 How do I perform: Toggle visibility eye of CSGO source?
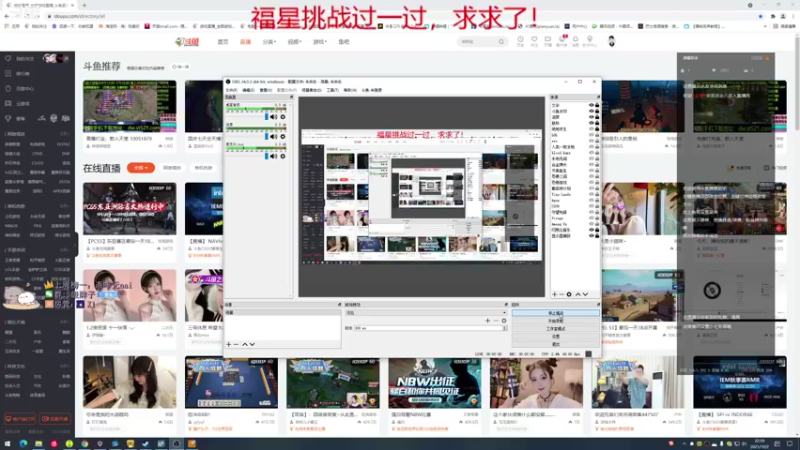[x=591, y=206]
